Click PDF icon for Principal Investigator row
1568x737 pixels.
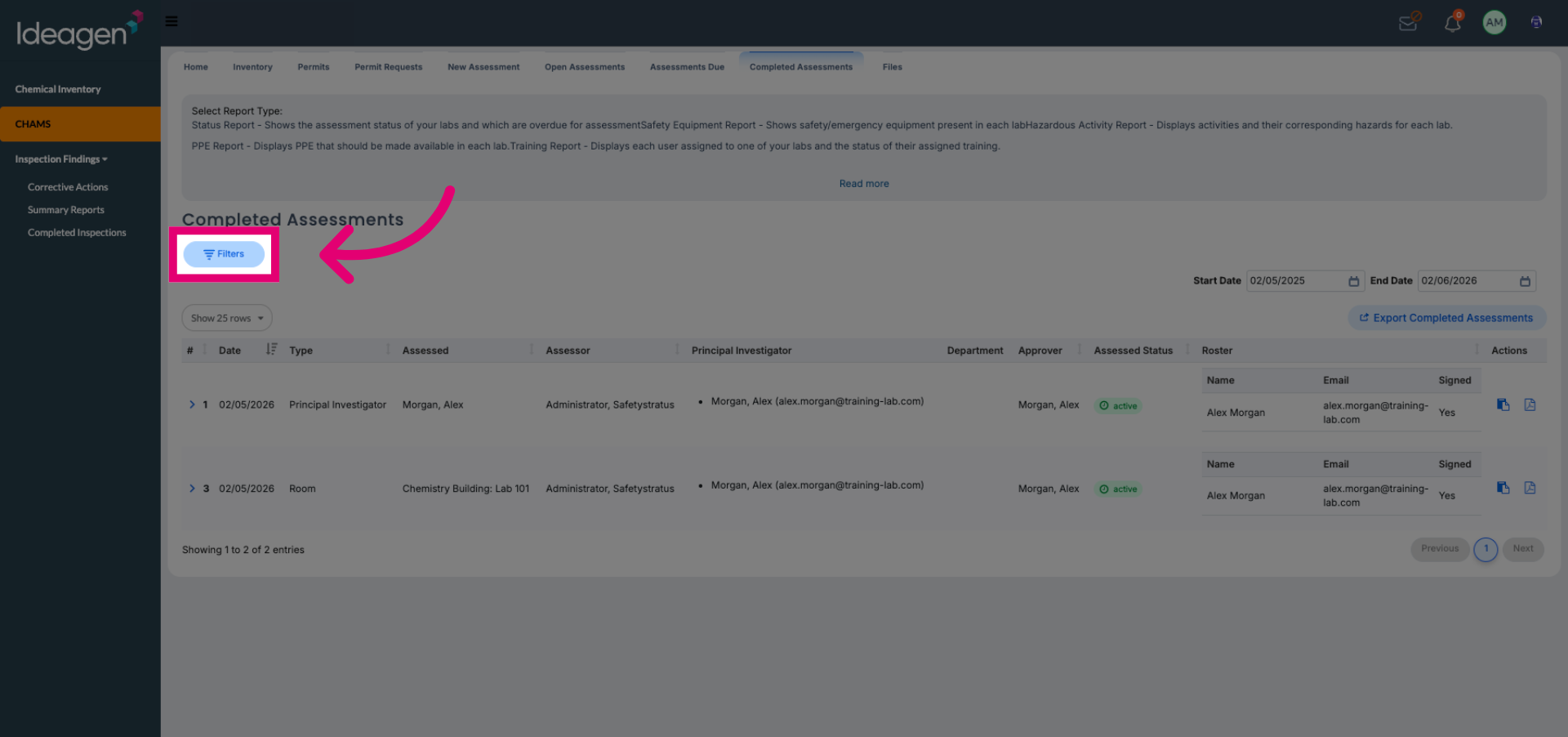click(x=1530, y=404)
